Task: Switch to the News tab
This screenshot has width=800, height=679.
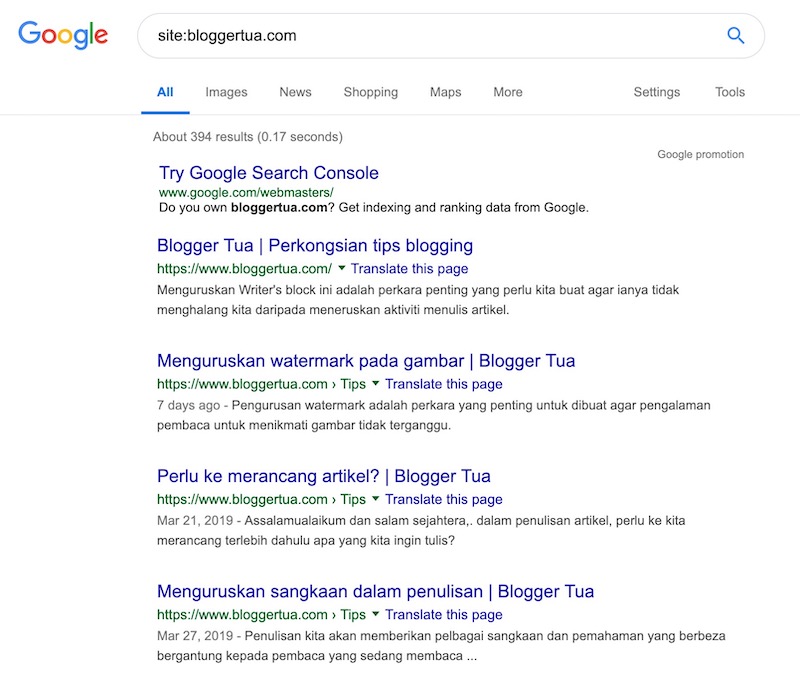Action: (x=295, y=92)
